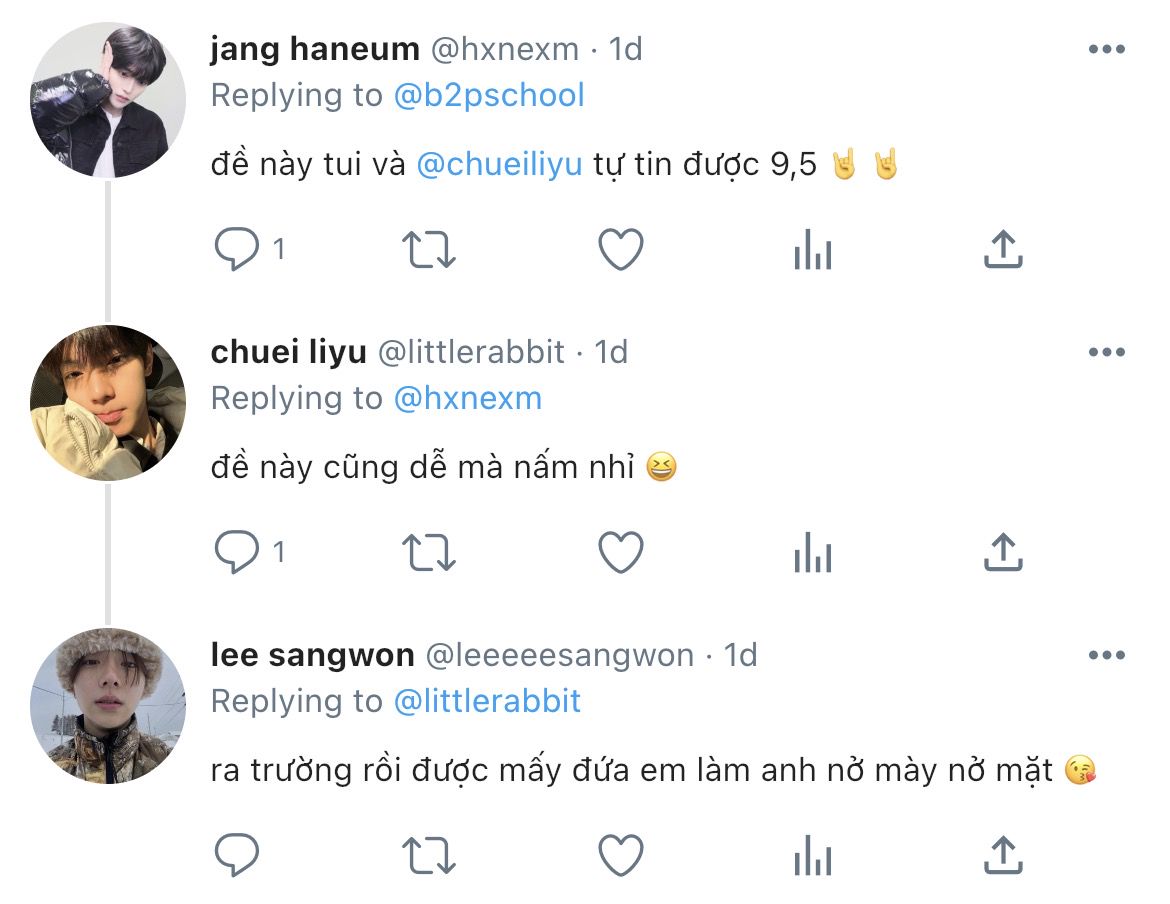Open more options on jang haneum's tweet
The image size is (1170, 904).
[x=1106, y=50]
